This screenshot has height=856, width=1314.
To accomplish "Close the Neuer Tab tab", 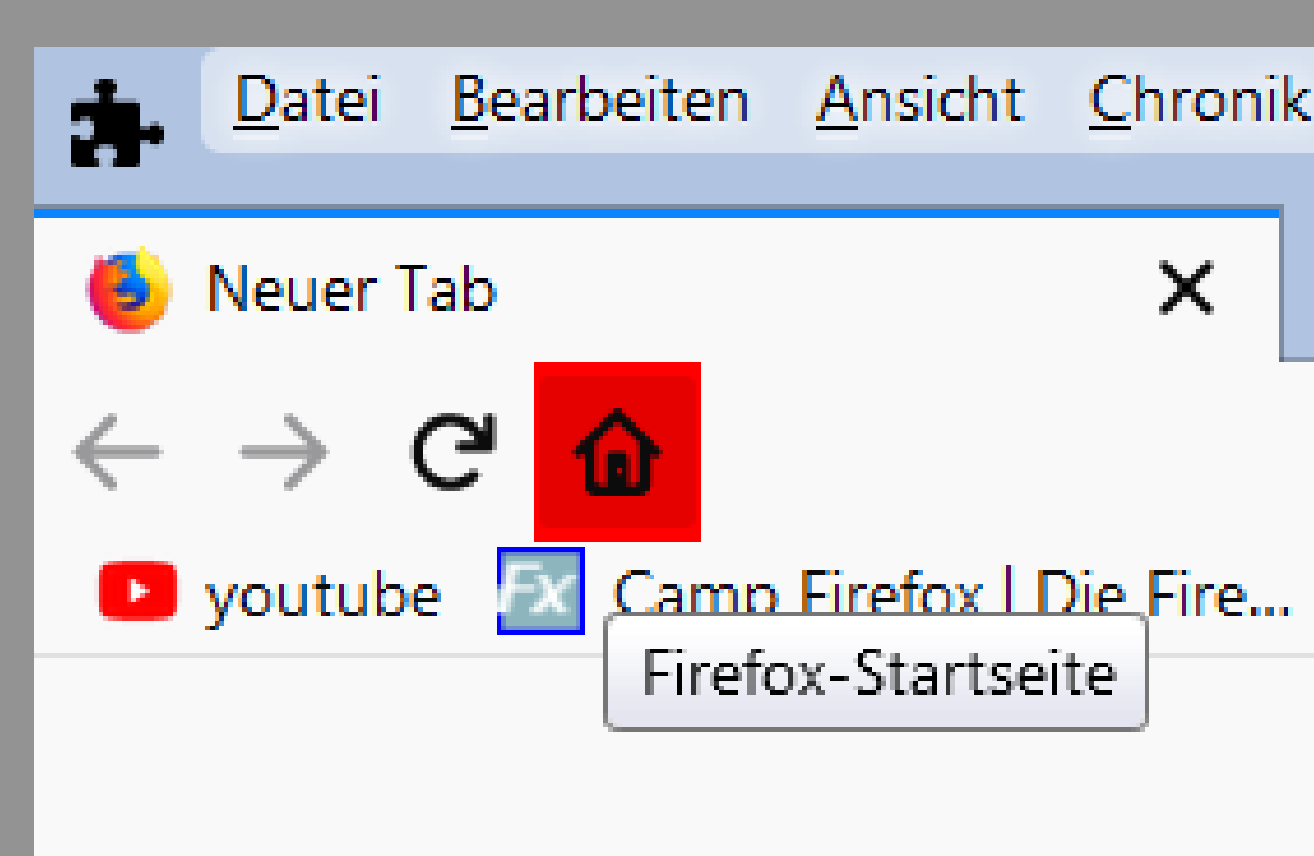I will (1185, 288).
